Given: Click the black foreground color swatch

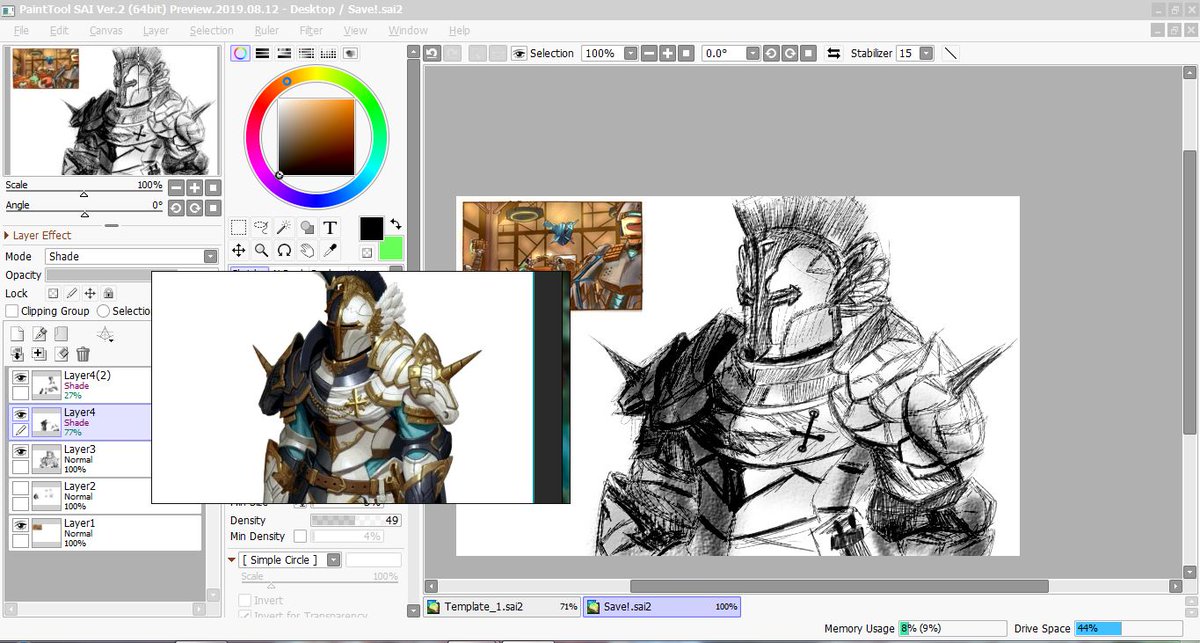Looking at the screenshot, I should (x=371, y=228).
